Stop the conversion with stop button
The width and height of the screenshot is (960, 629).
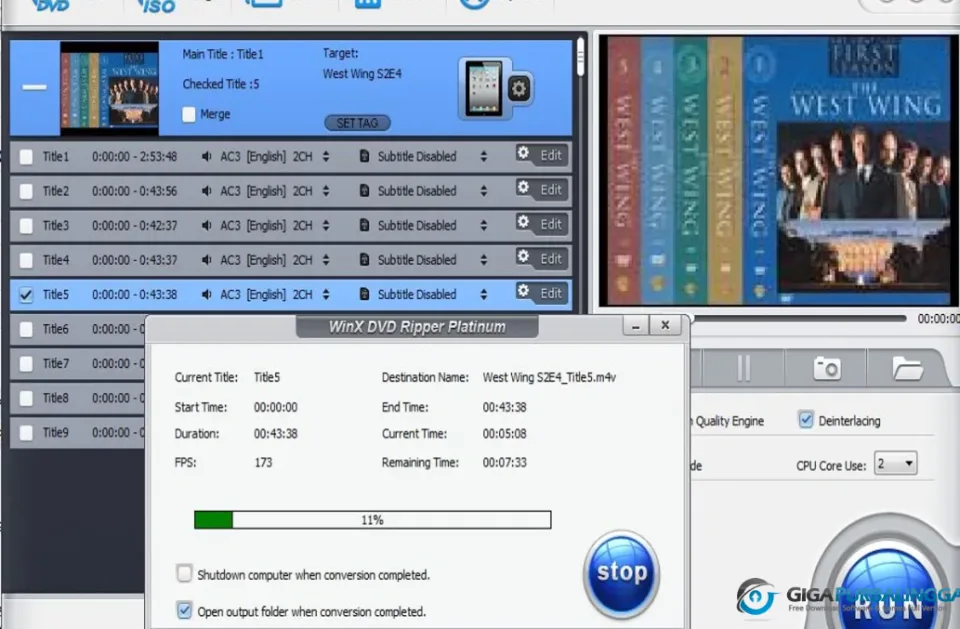click(621, 573)
